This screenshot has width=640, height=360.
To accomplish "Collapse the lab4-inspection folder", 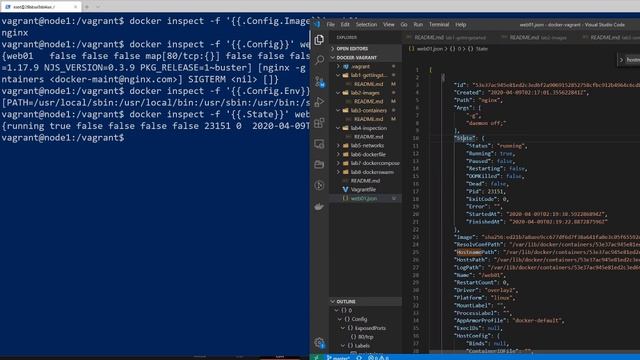I will click(365, 128).
